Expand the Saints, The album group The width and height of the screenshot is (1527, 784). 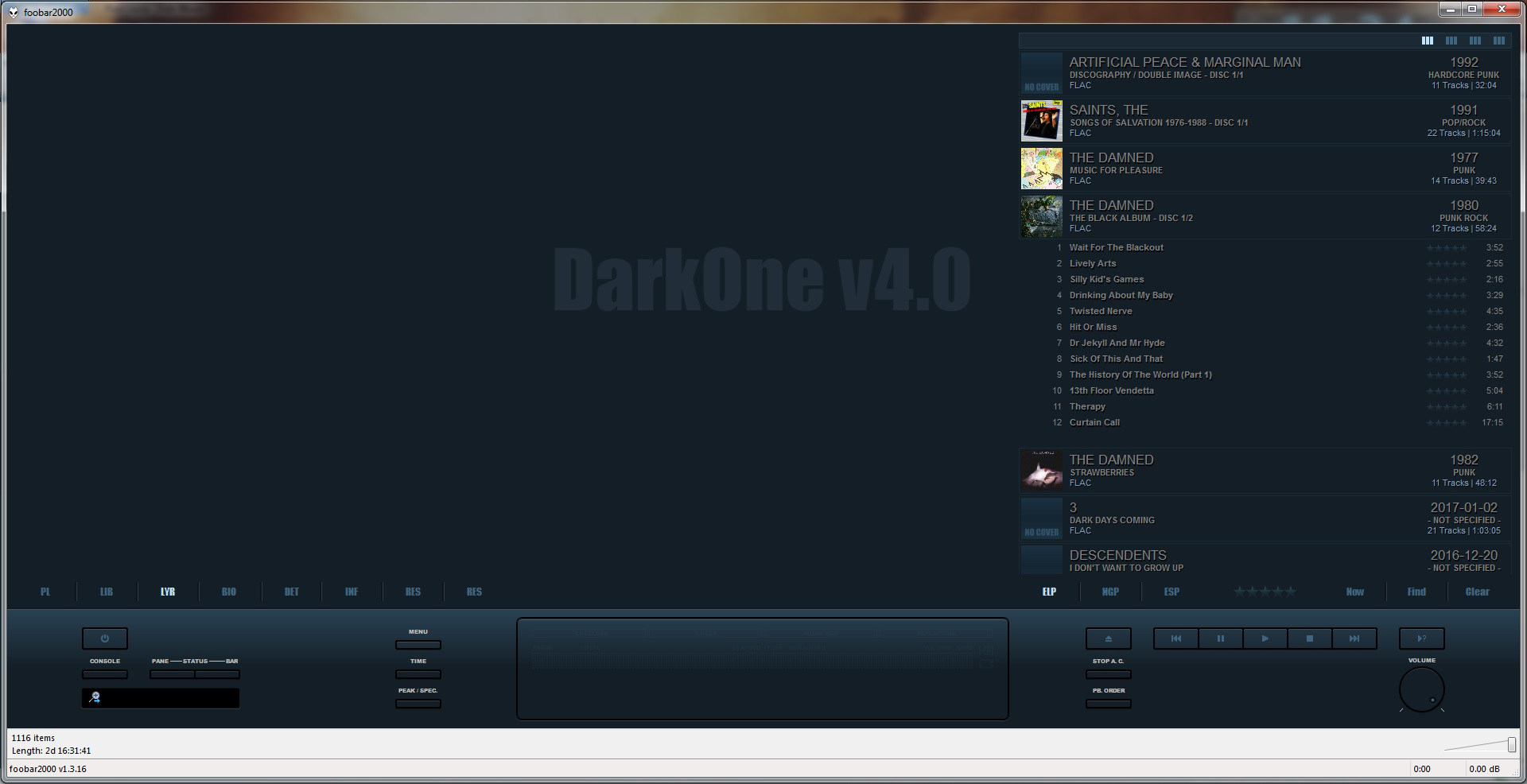(1265, 121)
